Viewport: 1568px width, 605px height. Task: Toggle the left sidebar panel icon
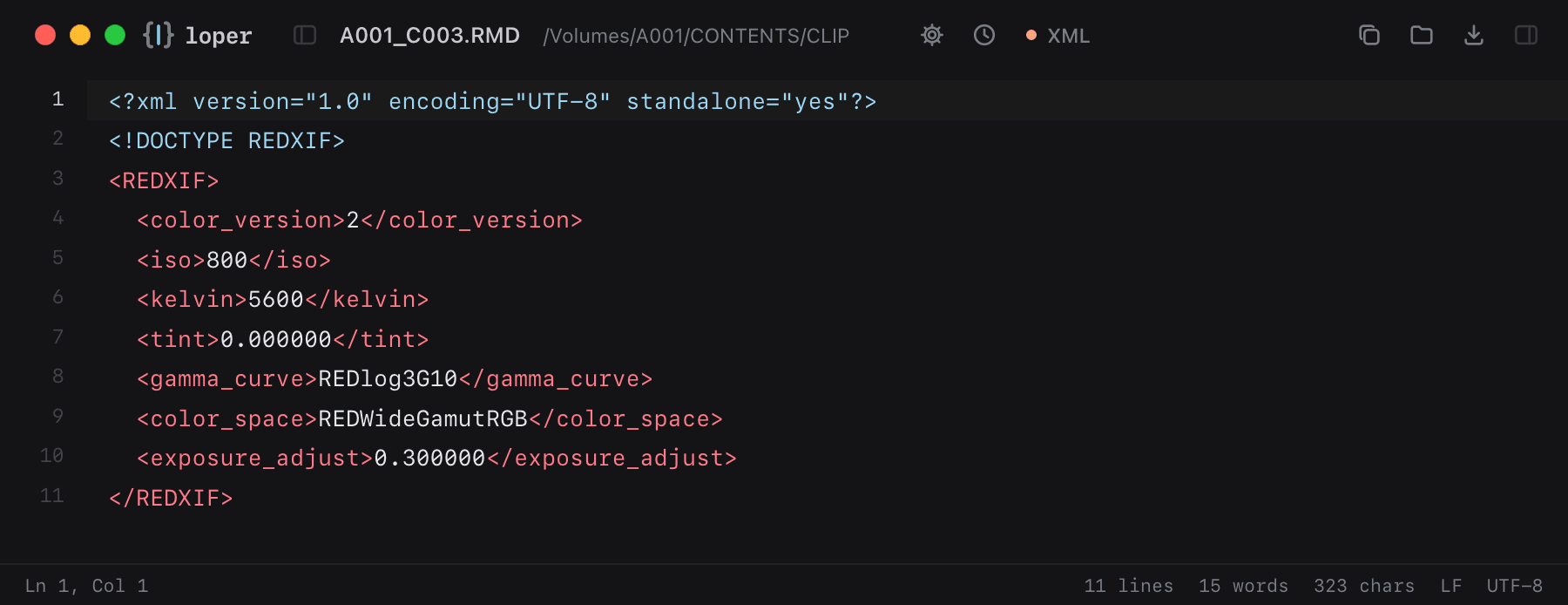(x=305, y=35)
